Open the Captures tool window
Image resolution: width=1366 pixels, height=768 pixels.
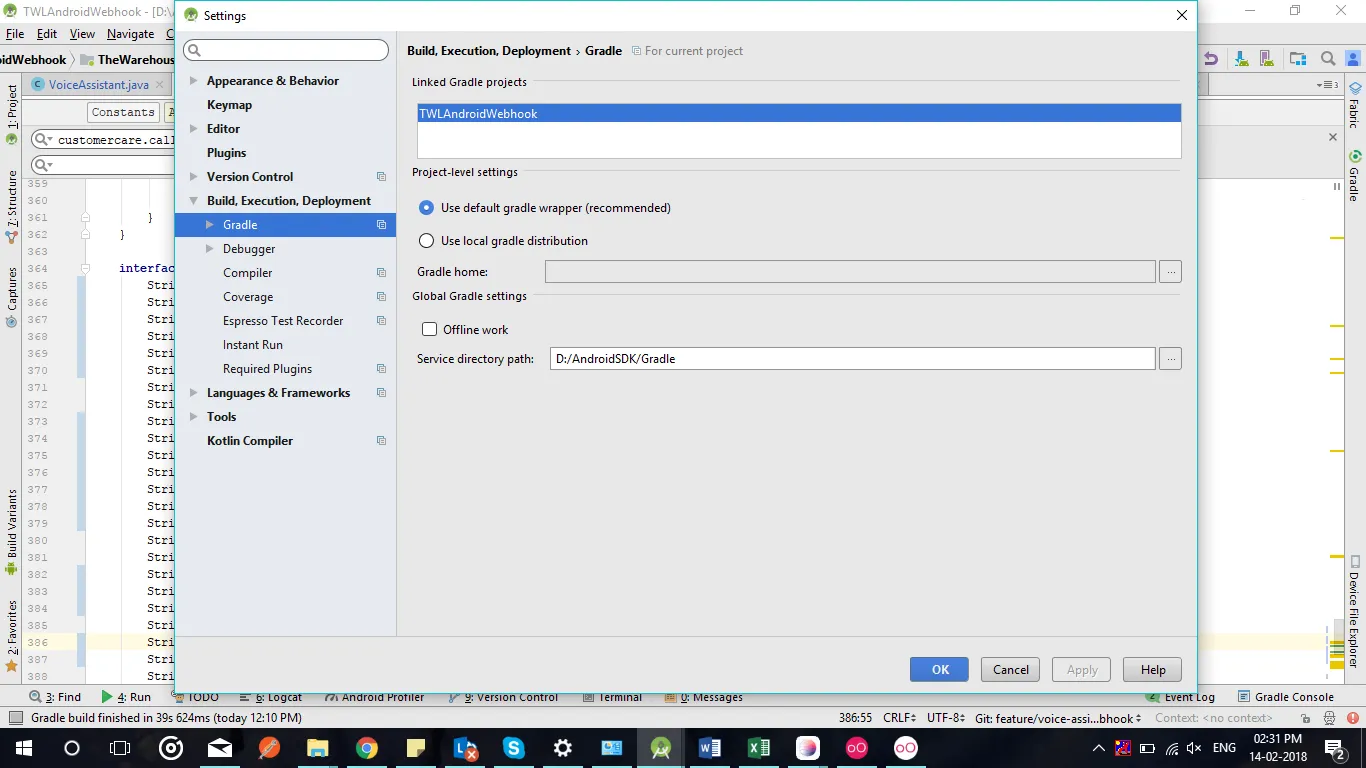(12, 297)
